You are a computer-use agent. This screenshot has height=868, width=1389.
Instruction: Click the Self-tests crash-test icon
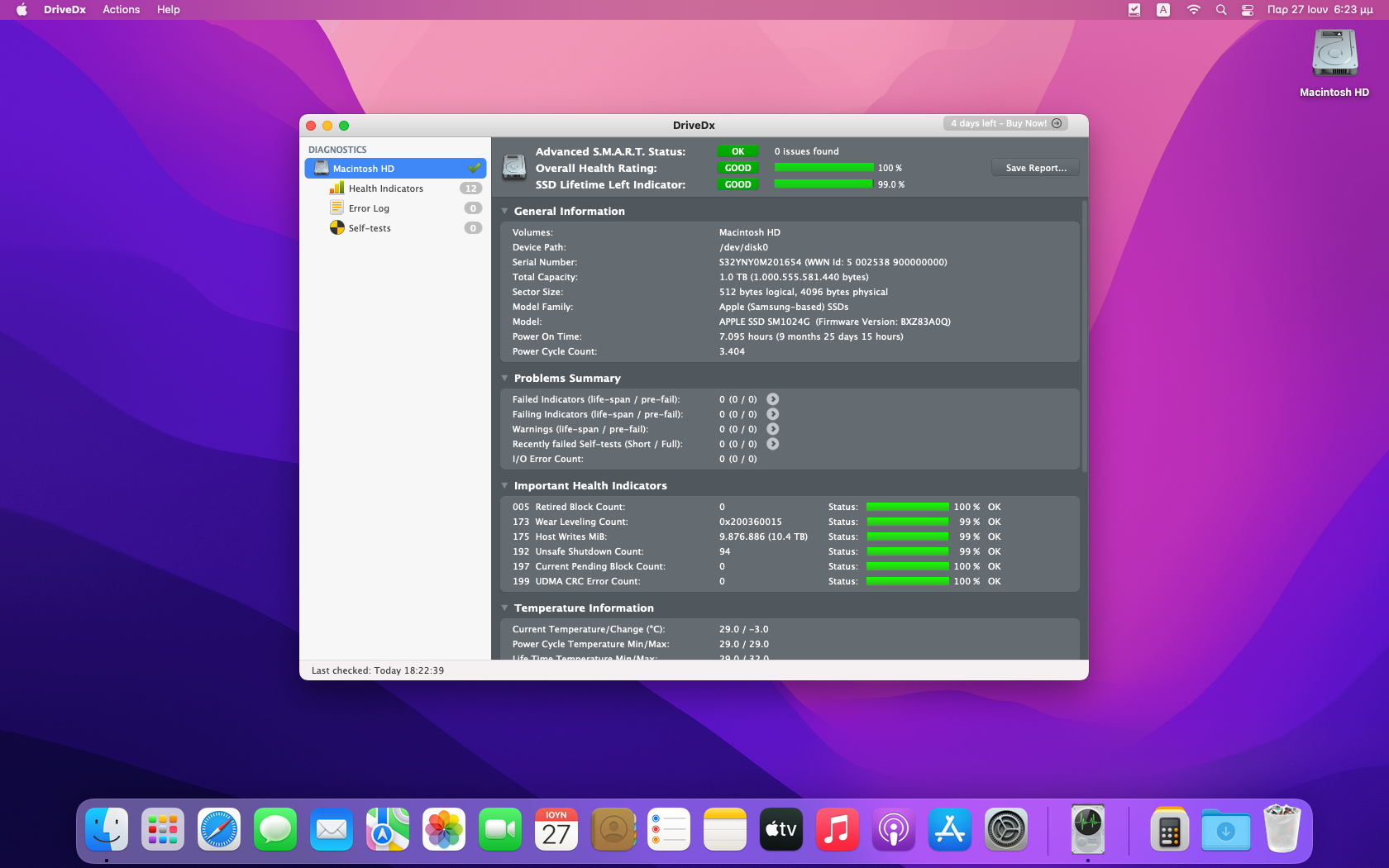[x=337, y=228]
